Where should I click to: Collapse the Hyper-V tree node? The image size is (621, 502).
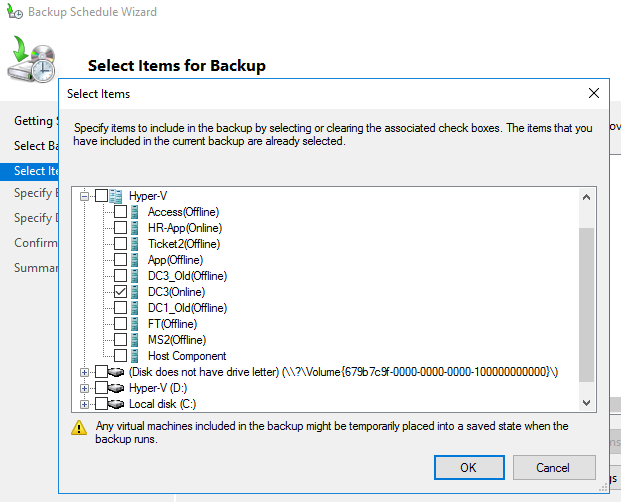(84, 196)
